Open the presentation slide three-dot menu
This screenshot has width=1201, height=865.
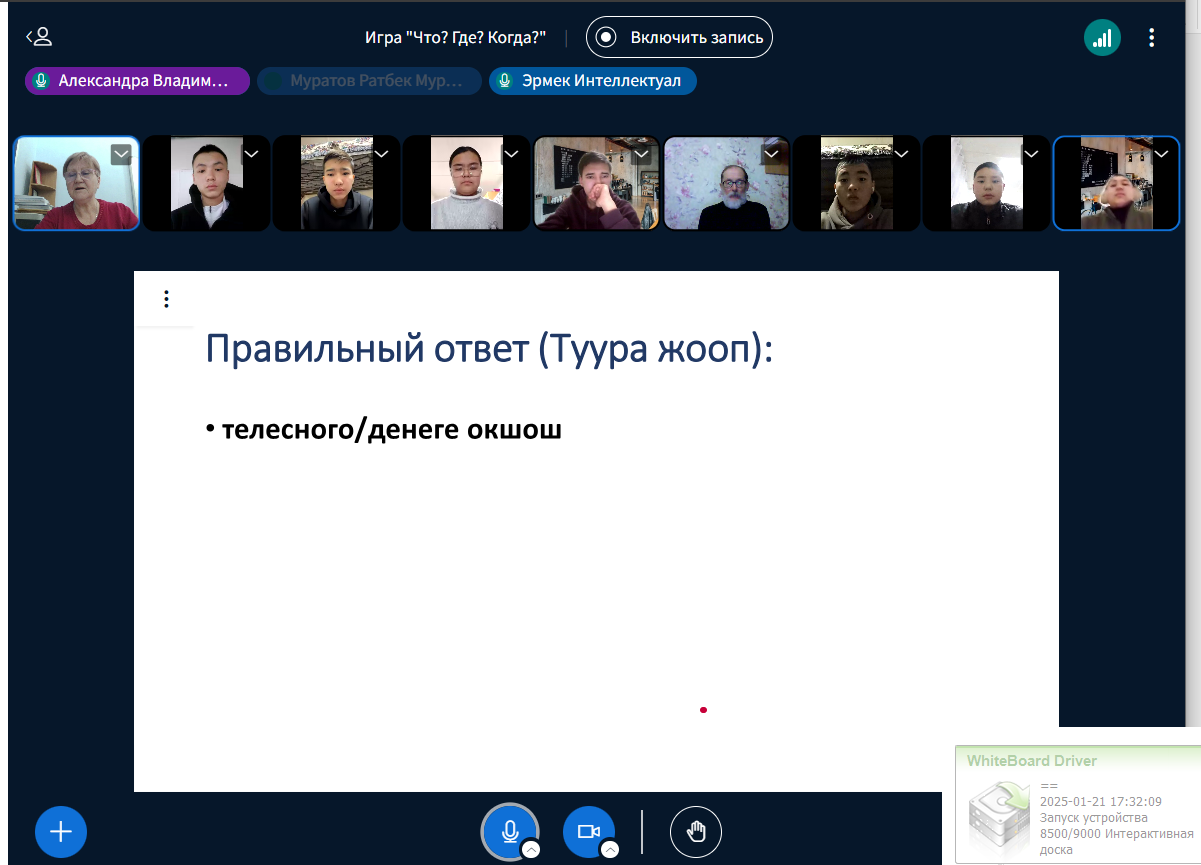(166, 299)
